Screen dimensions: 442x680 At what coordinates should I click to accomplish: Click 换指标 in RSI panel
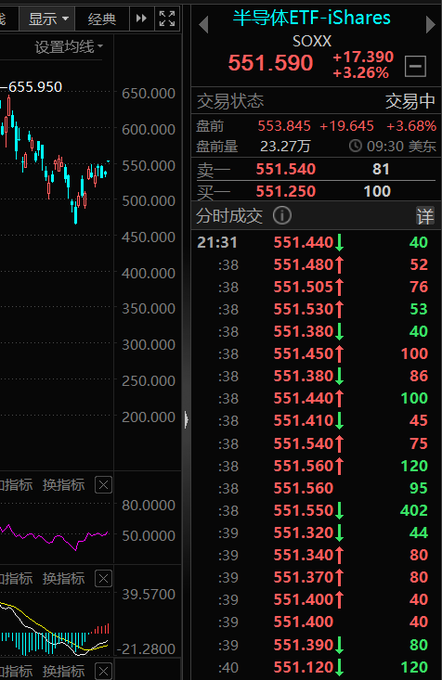point(63,485)
